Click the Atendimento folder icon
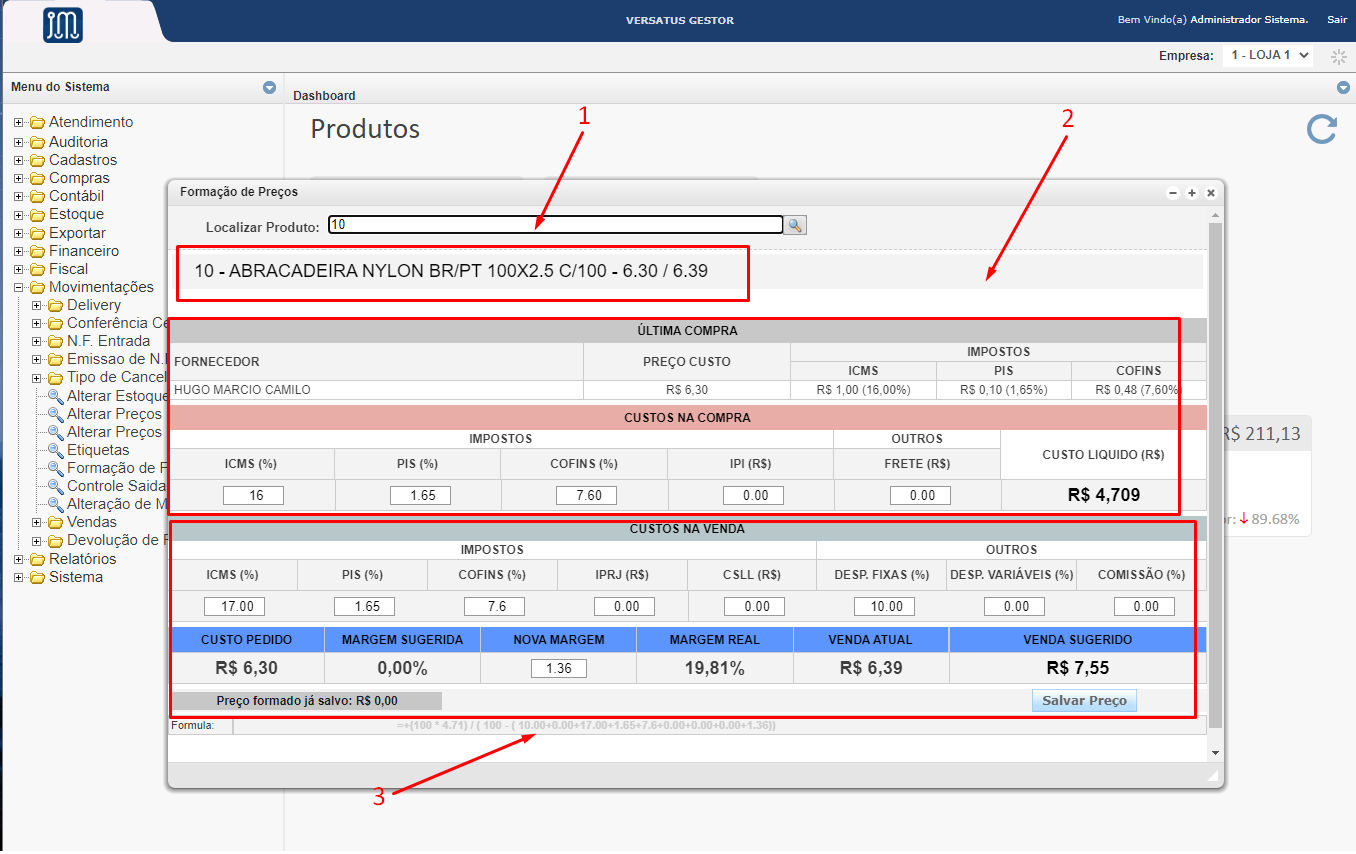The width and height of the screenshot is (1356, 854). coord(38,123)
